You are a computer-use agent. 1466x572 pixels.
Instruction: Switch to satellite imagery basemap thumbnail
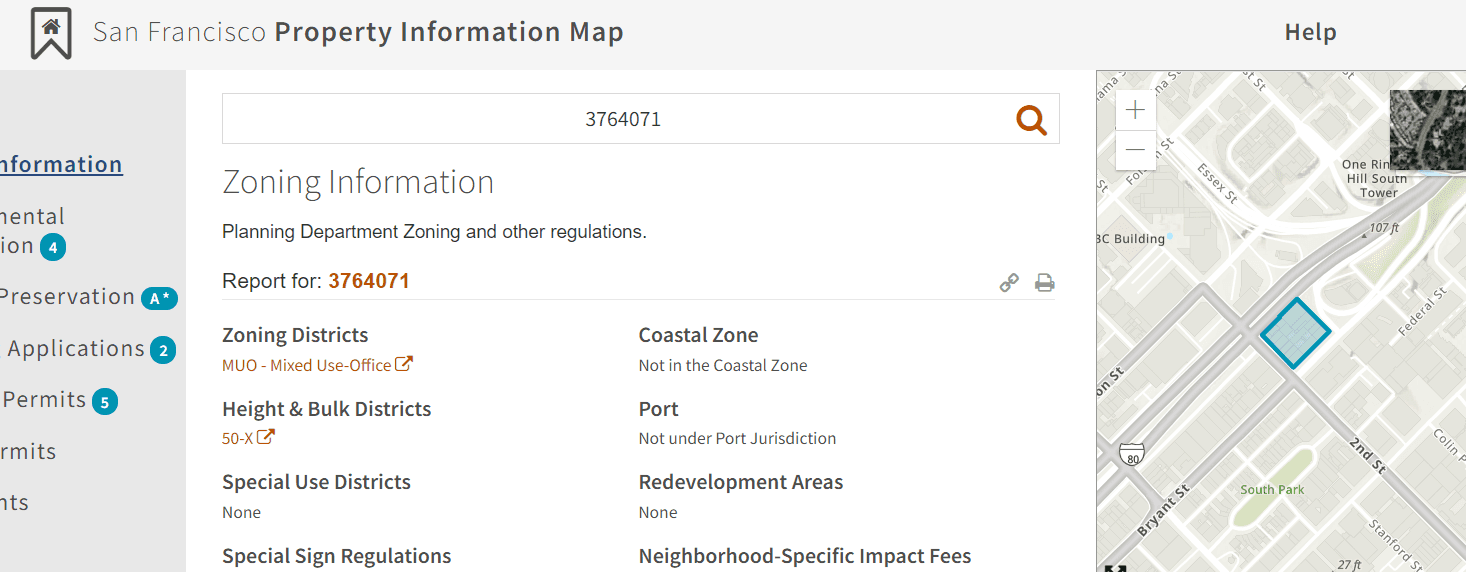click(x=1427, y=130)
